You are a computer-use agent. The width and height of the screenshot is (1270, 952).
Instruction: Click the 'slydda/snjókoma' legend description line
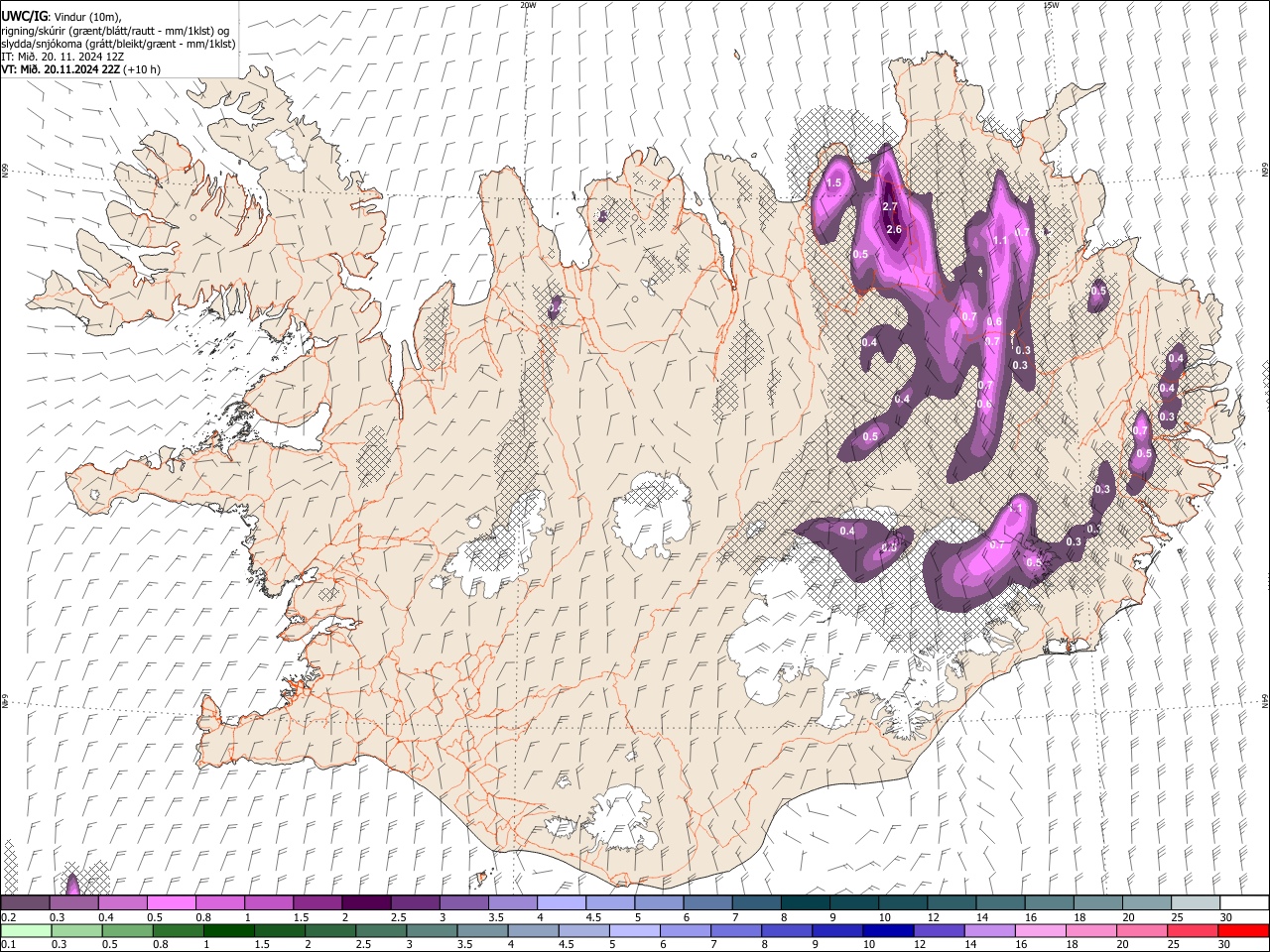point(119,44)
